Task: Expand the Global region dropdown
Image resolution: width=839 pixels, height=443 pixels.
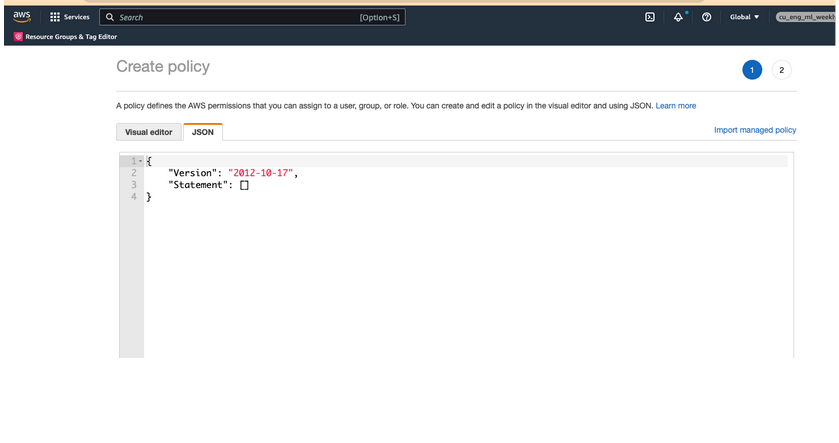Action: click(744, 17)
